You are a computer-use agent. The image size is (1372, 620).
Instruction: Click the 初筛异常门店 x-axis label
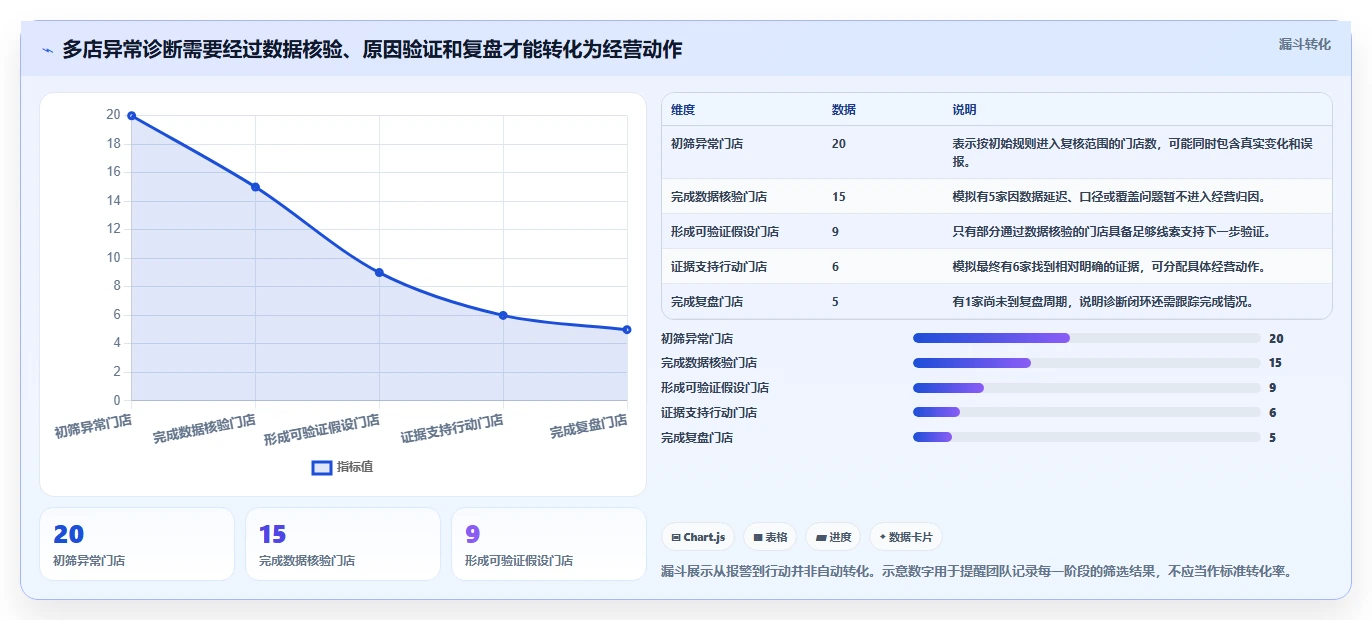coord(93,427)
